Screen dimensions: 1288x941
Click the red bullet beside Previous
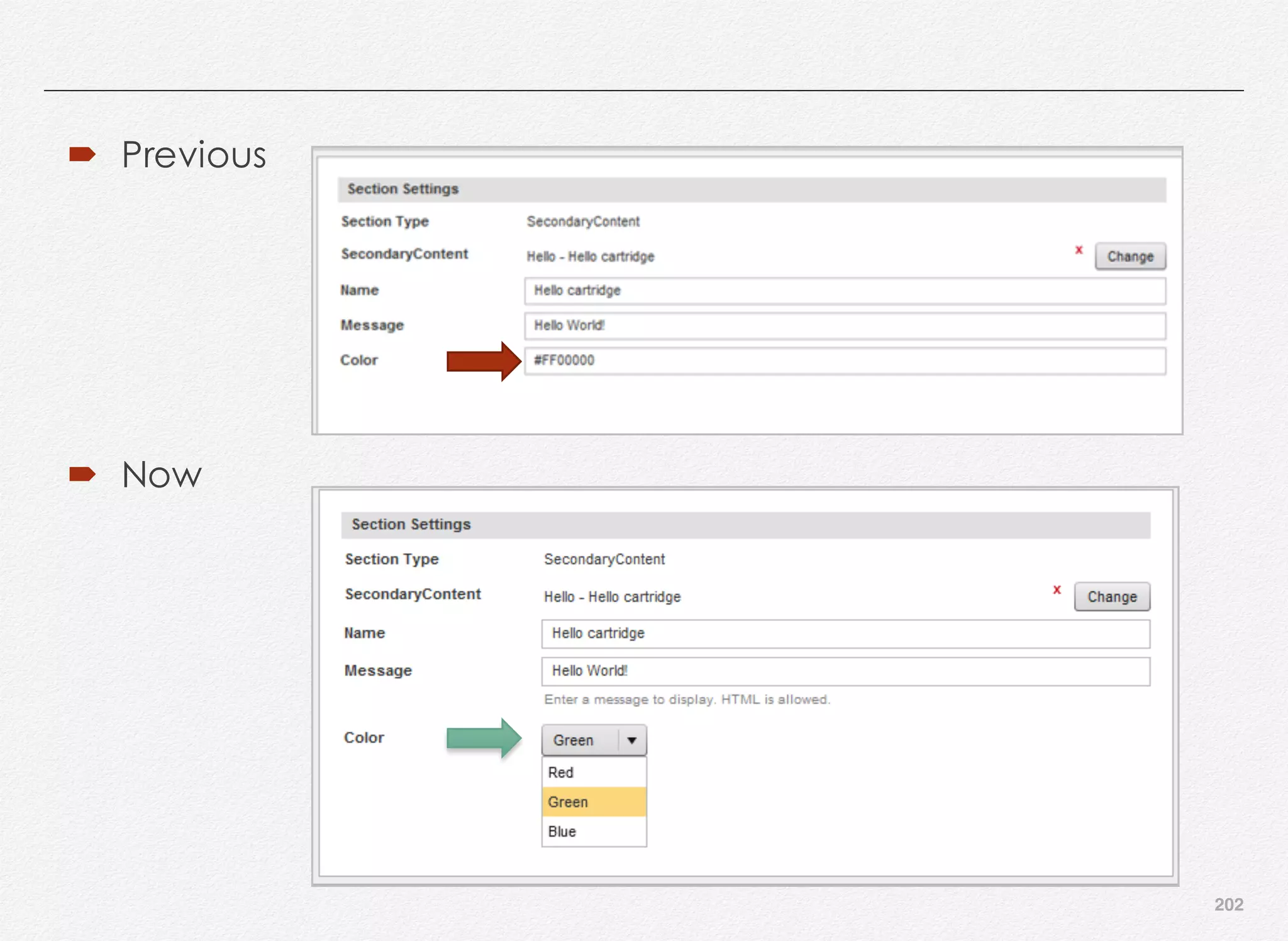(82, 154)
